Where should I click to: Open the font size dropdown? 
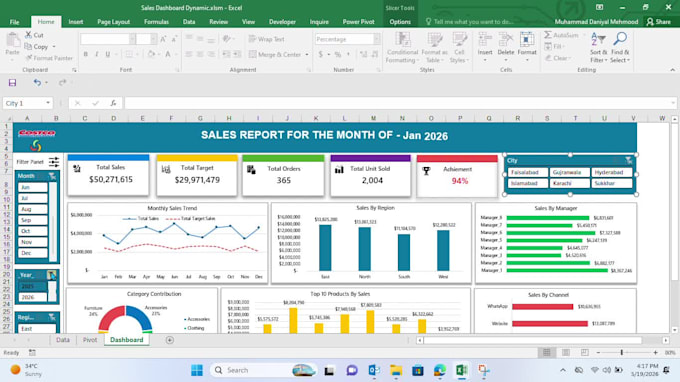click(154, 39)
